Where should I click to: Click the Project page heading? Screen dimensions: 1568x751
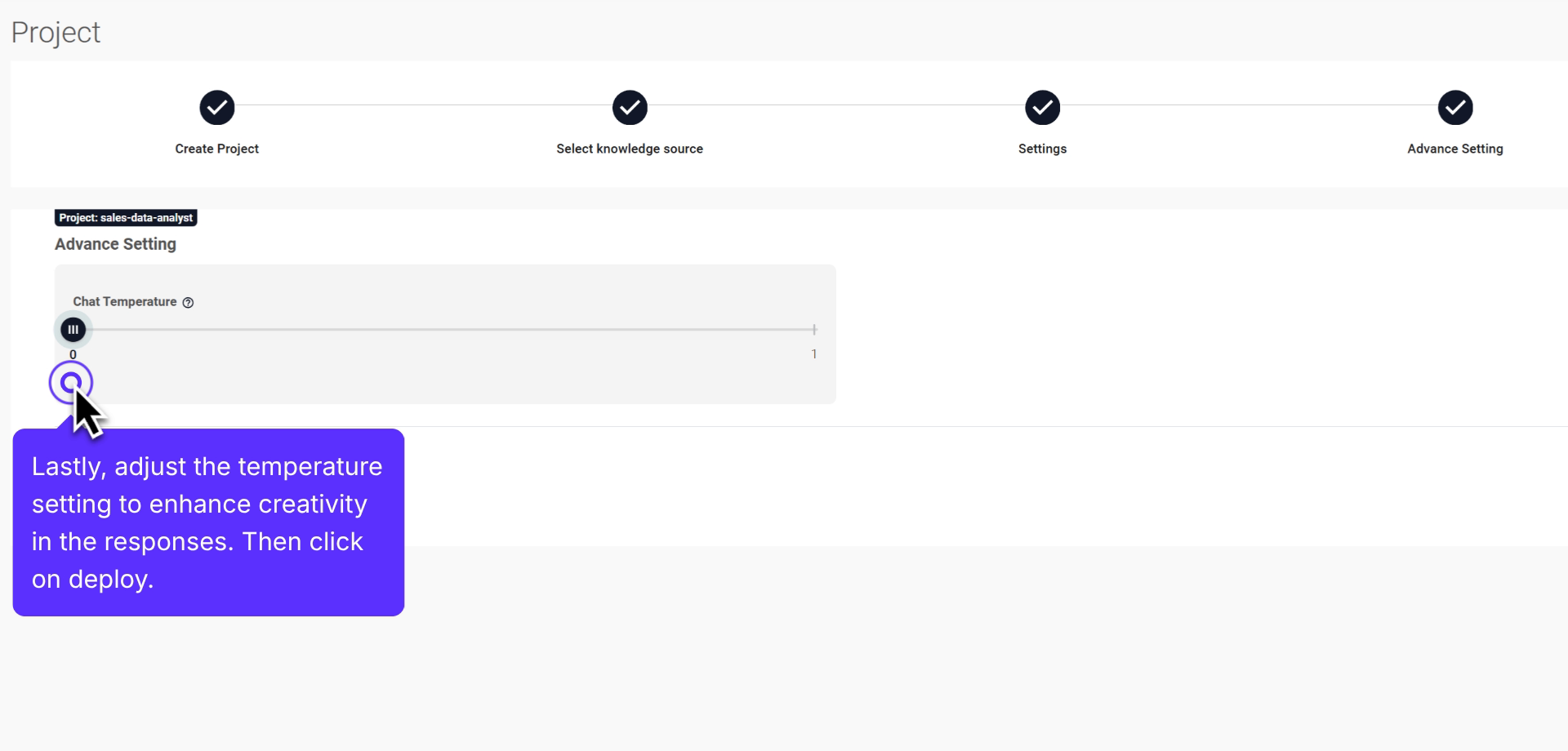tap(56, 32)
